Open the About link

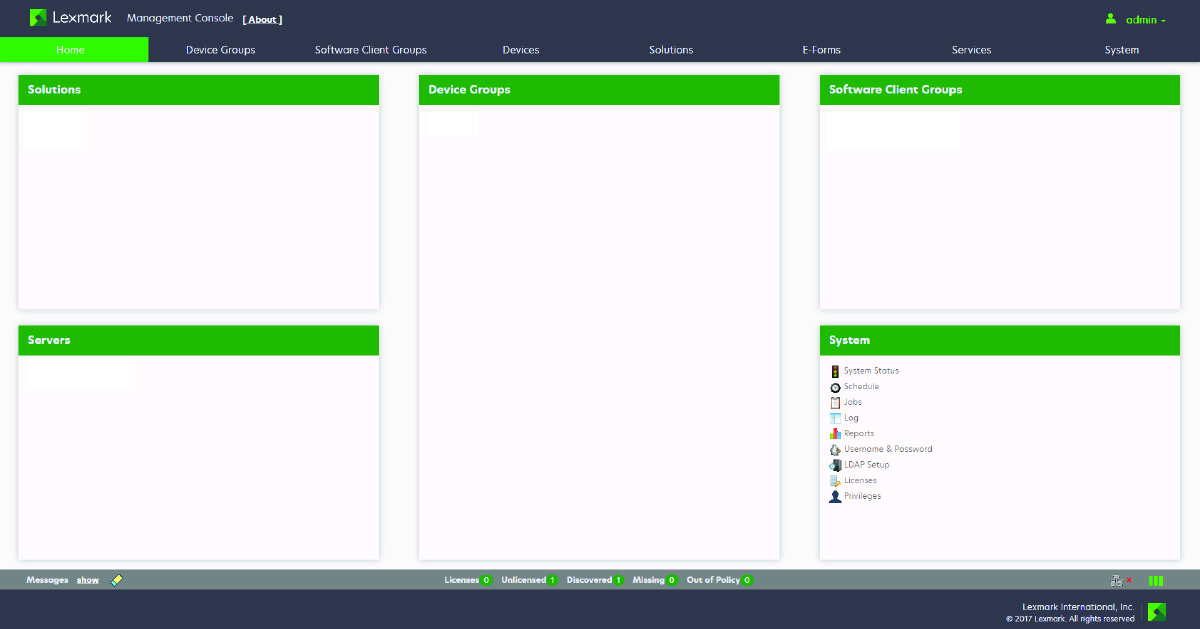click(262, 20)
